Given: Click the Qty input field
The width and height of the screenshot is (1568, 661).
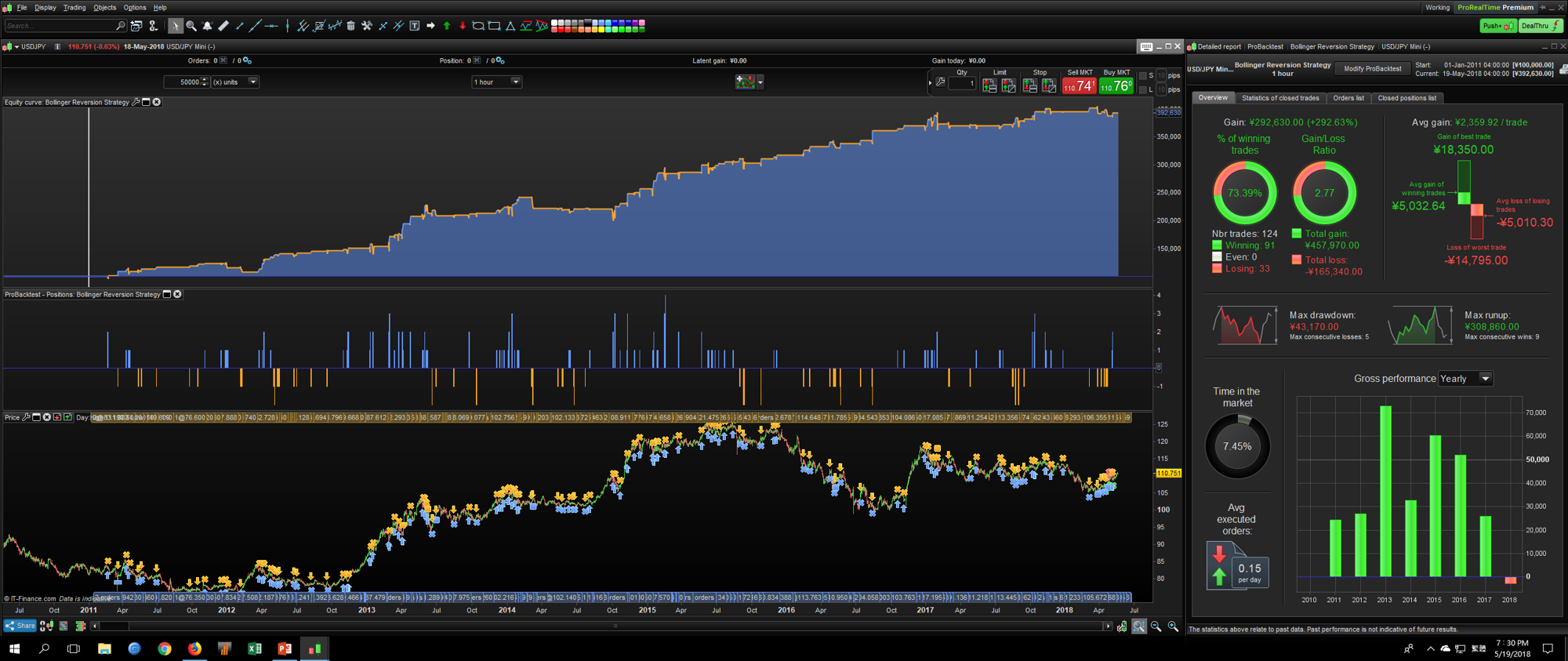Looking at the screenshot, I should coord(962,83).
